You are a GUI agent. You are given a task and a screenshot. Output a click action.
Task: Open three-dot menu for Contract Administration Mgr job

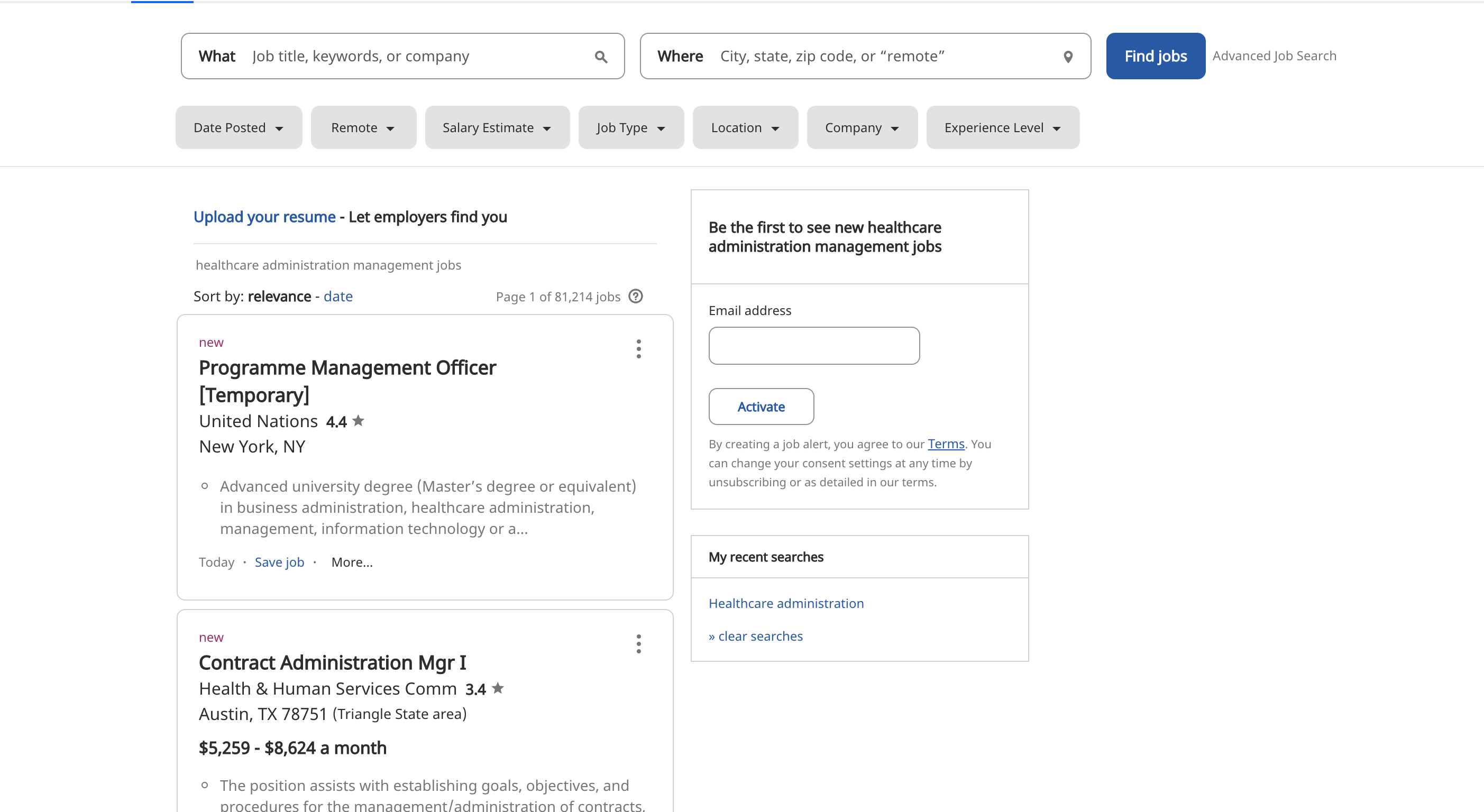(x=638, y=644)
